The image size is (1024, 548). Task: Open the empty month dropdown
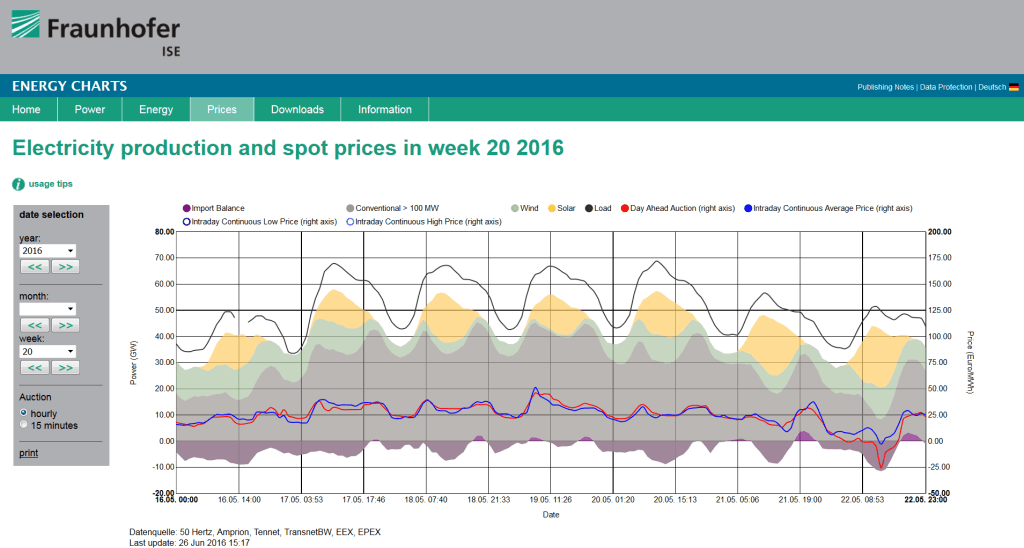[x=48, y=309]
